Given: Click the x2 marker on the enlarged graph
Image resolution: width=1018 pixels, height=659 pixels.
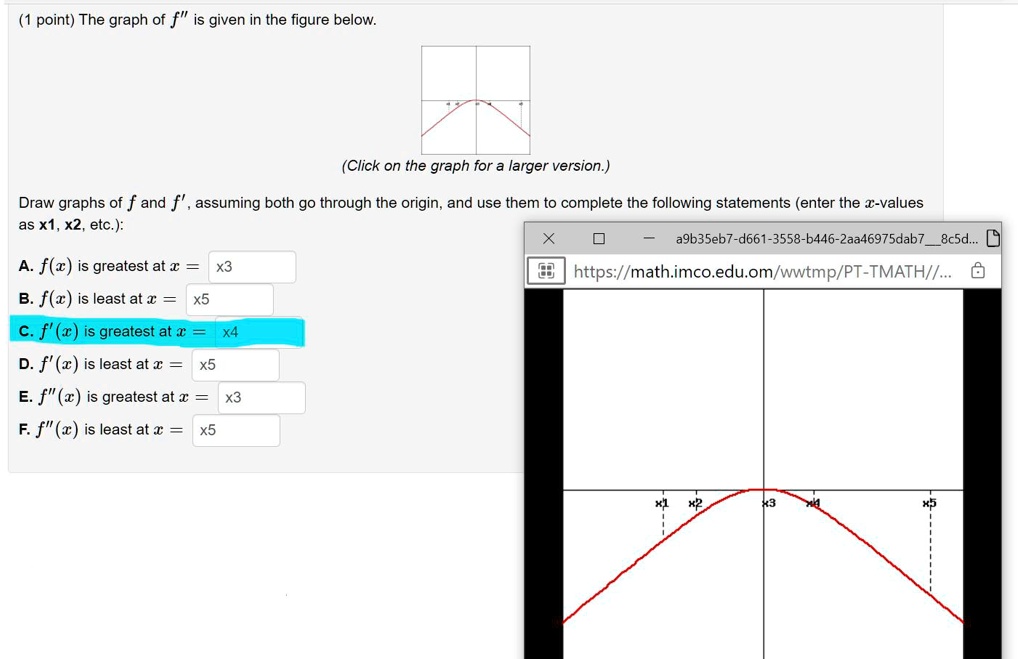Looking at the screenshot, I should [695, 502].
